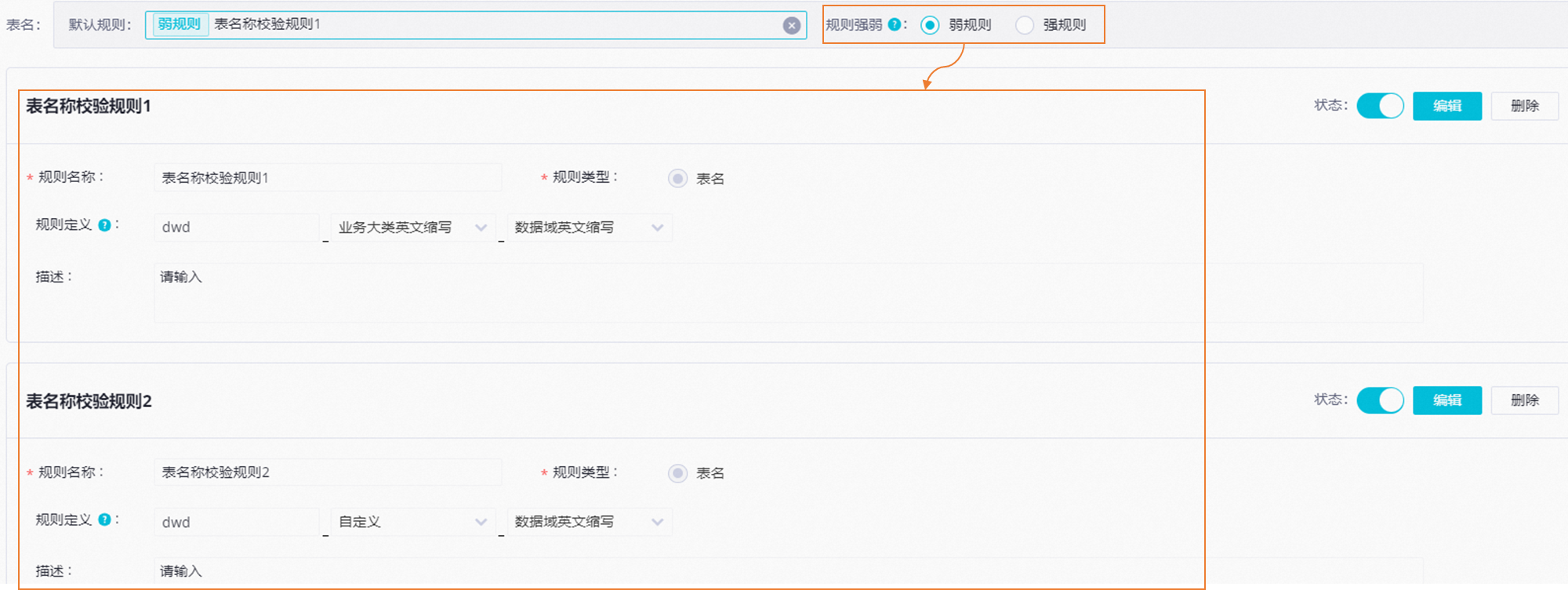
Task: Click the 描述 textarea of rule 1
Action: click(788, 293)
